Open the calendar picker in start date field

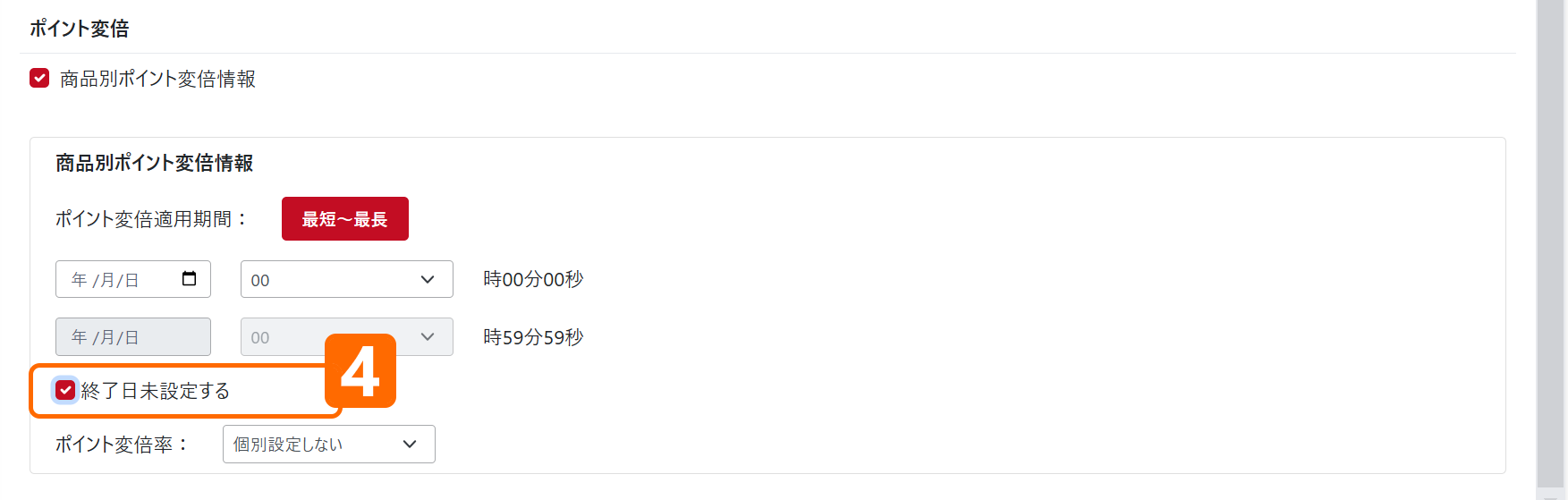point(189,279)
